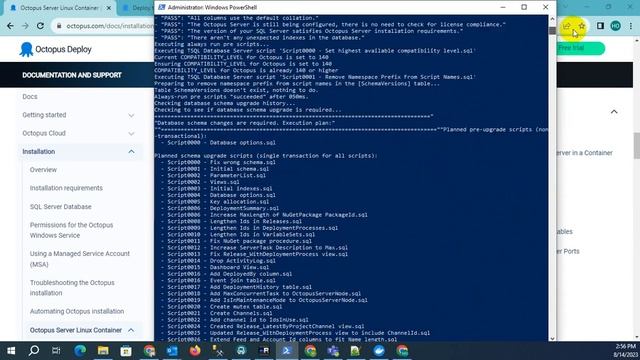Image resolution: width=640 pixels, height=360 pixels.
Task: Collapse the Installation section
Action: point(131,151)
